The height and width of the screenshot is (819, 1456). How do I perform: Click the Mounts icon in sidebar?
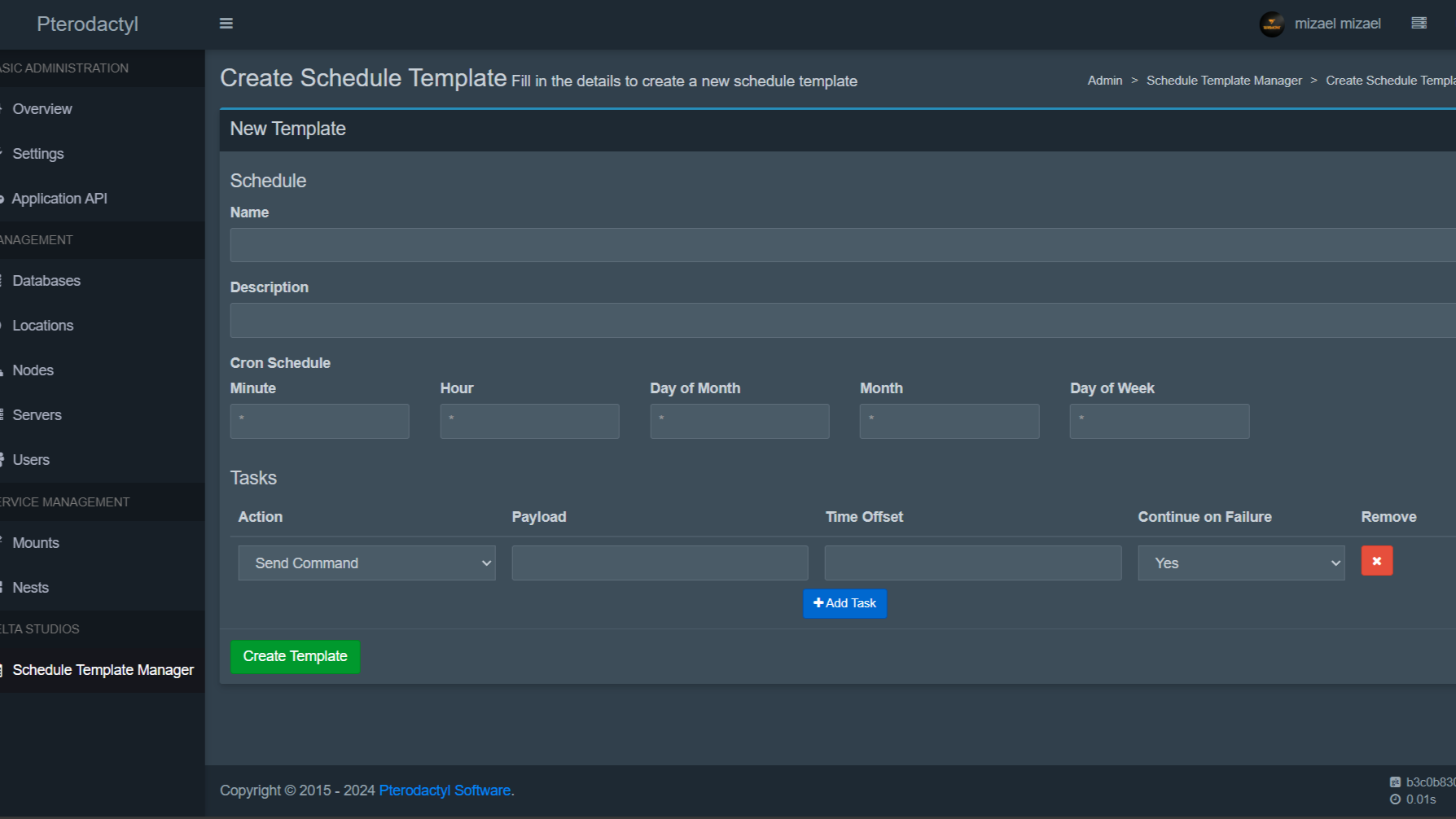tap(2, 542)
